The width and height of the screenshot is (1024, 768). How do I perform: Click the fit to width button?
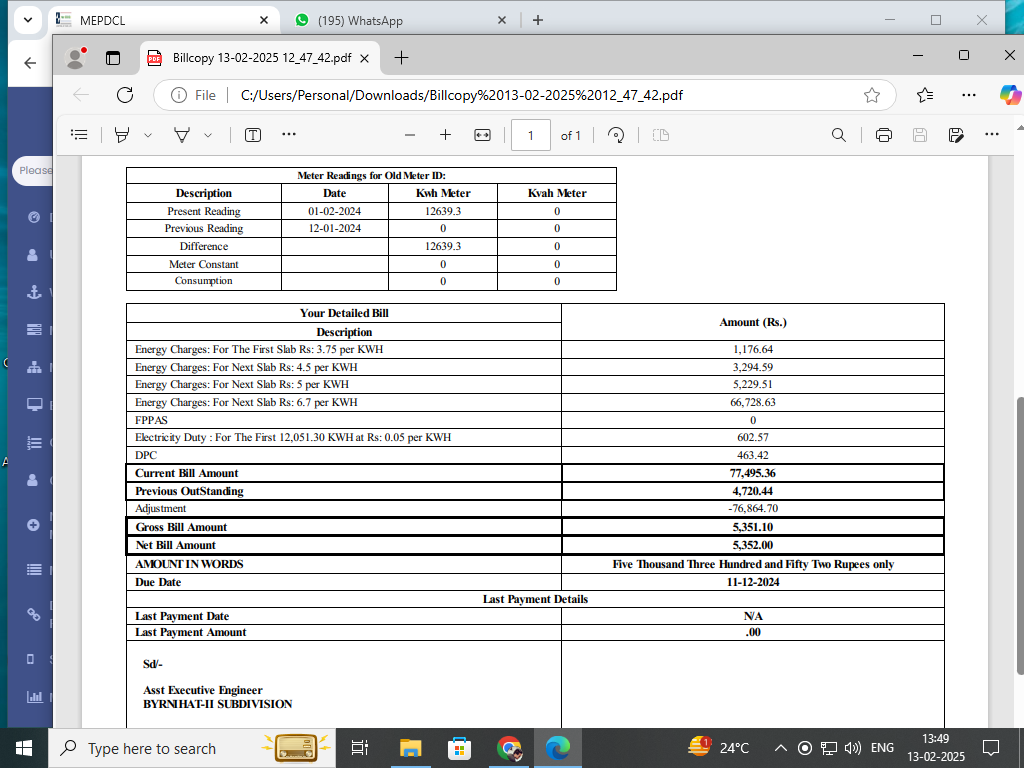click(482, 135)
